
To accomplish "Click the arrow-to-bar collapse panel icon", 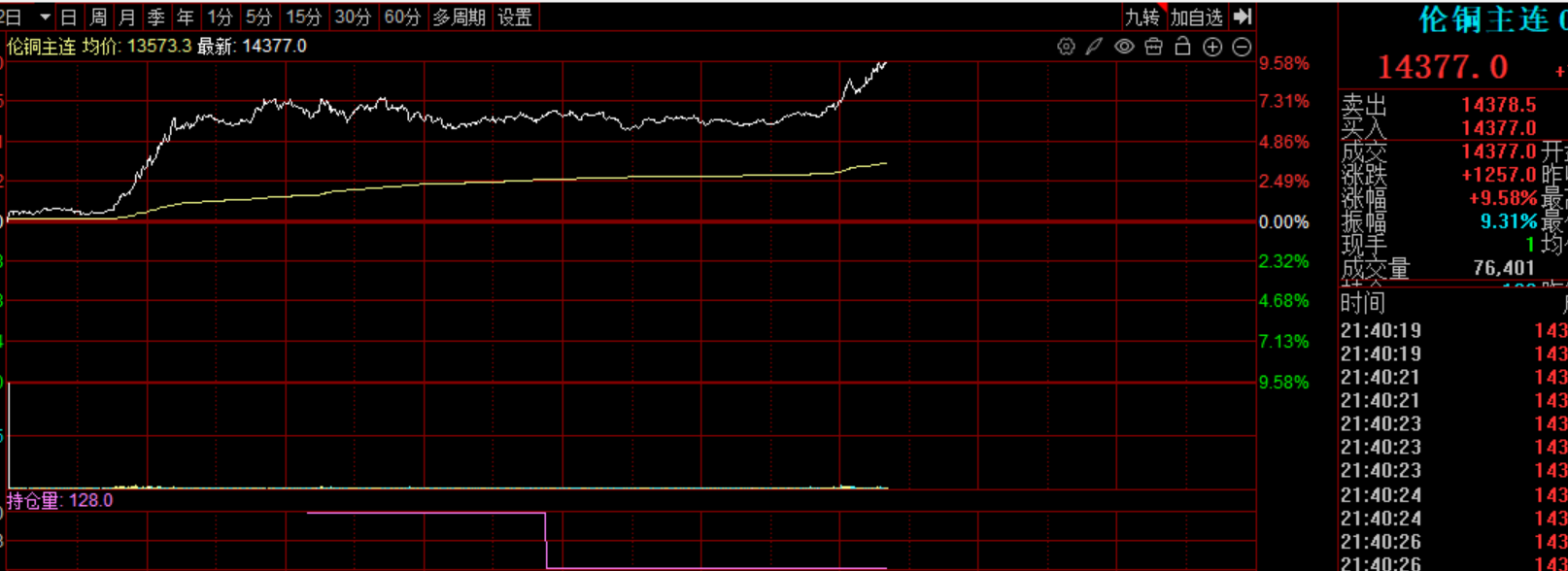I will coord(1243,17).
